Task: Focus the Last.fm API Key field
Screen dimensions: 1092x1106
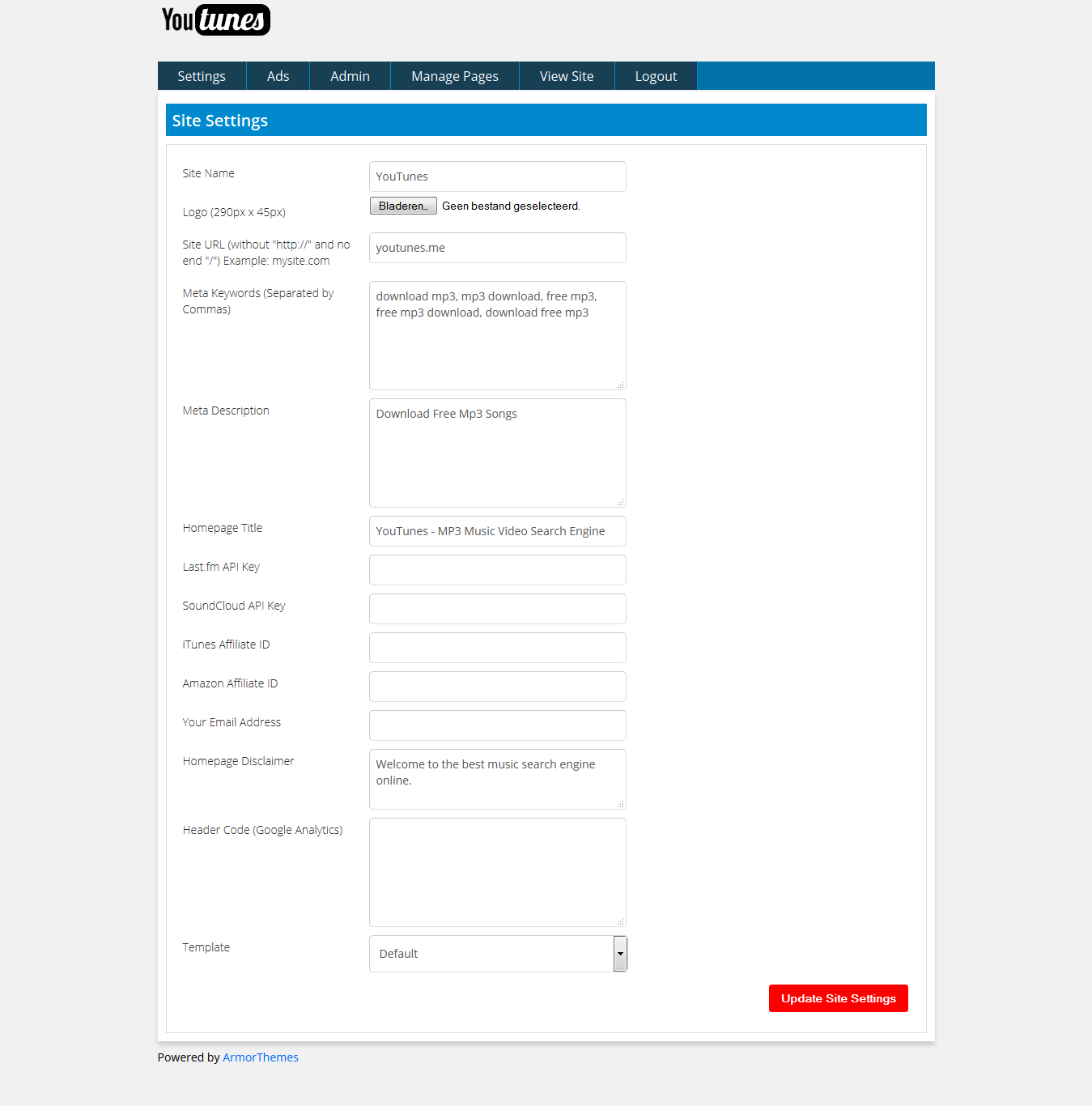Action: tap(498, 570)
